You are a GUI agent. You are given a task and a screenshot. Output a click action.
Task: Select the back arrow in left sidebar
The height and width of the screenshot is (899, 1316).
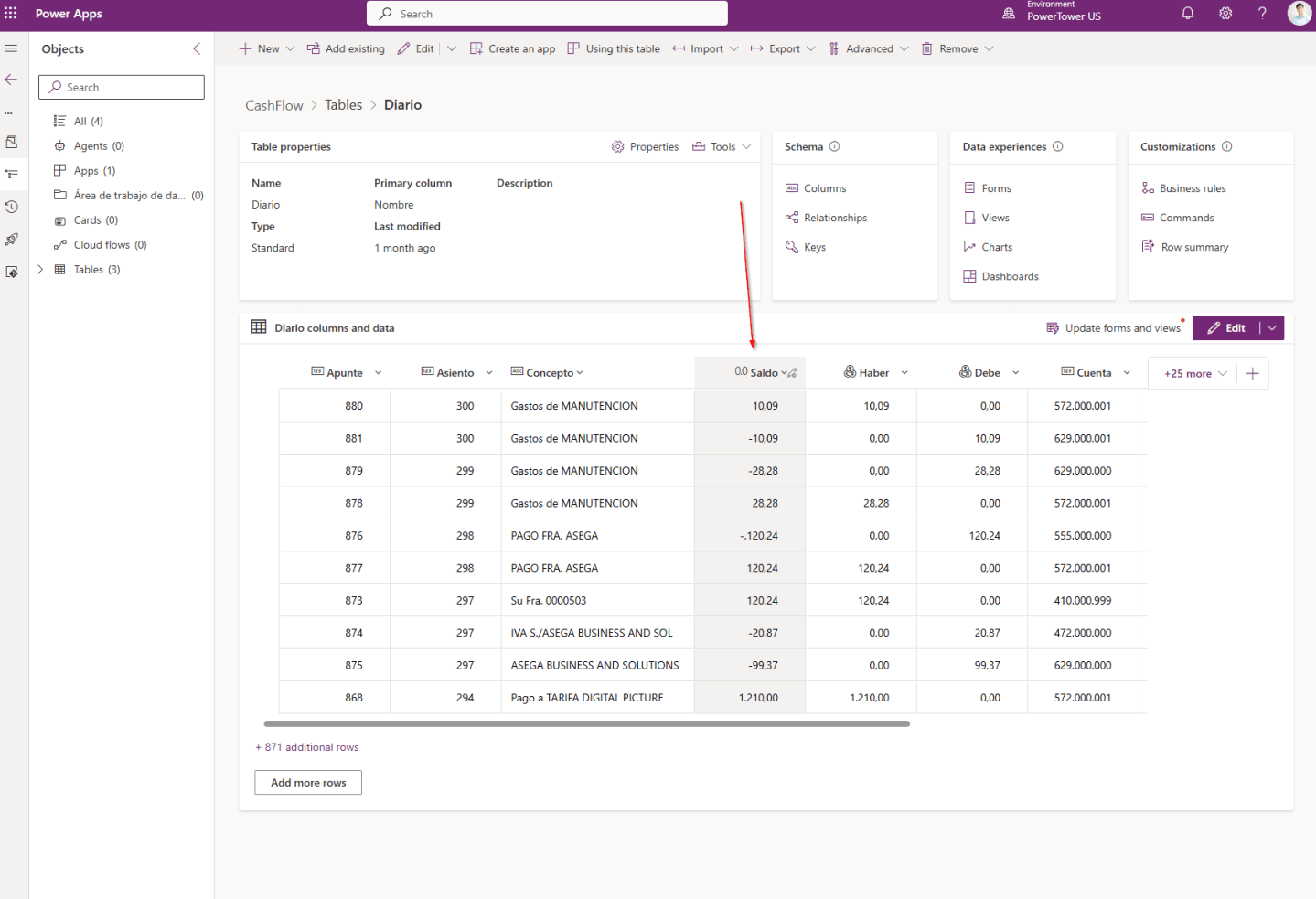pos(11,80)
